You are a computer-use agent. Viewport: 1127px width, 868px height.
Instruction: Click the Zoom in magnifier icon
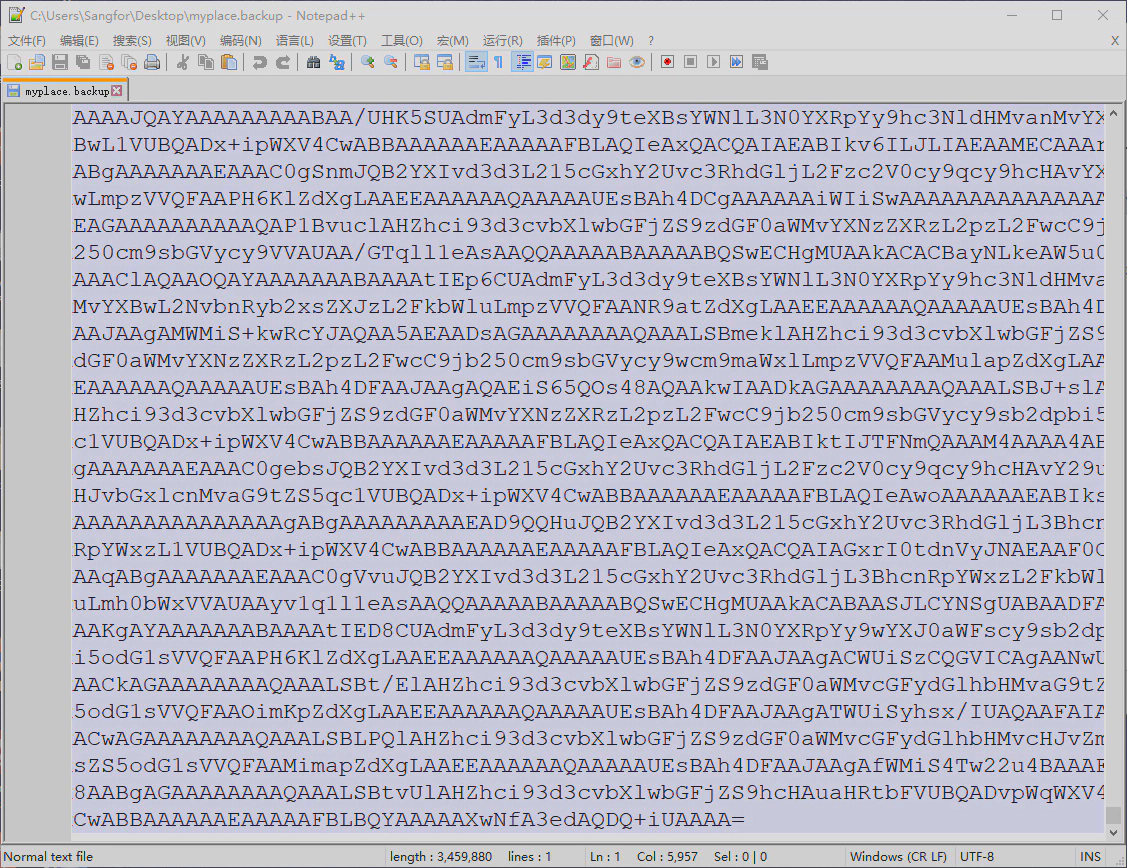(x=367, y=62)
